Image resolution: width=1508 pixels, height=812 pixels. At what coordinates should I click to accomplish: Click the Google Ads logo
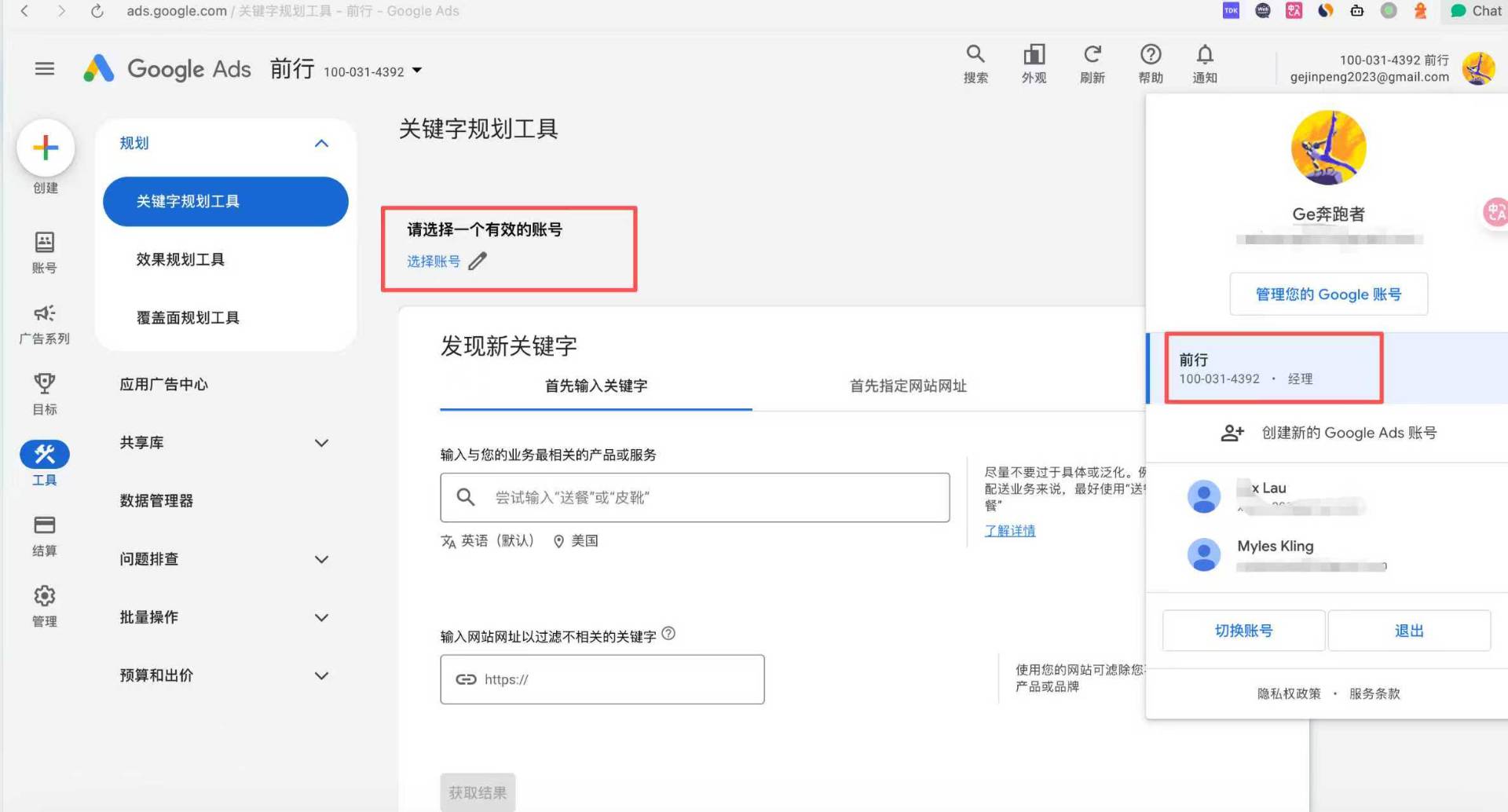[x=167, y=69]
